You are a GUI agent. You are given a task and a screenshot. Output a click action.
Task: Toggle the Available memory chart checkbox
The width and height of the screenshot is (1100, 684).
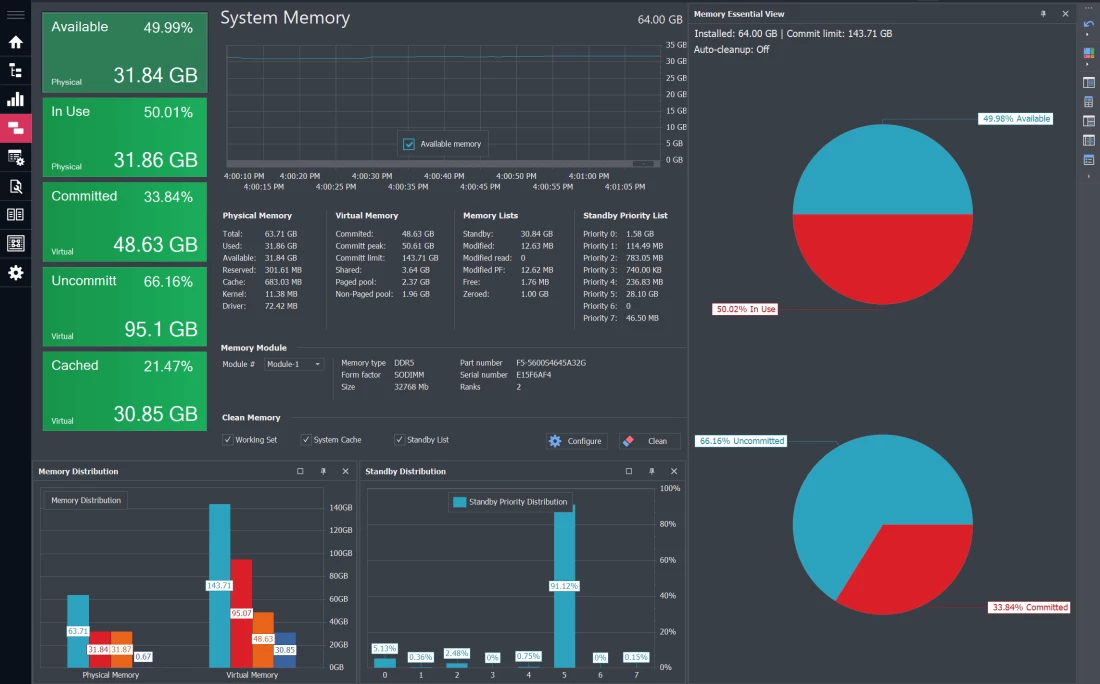pos(409,144)
